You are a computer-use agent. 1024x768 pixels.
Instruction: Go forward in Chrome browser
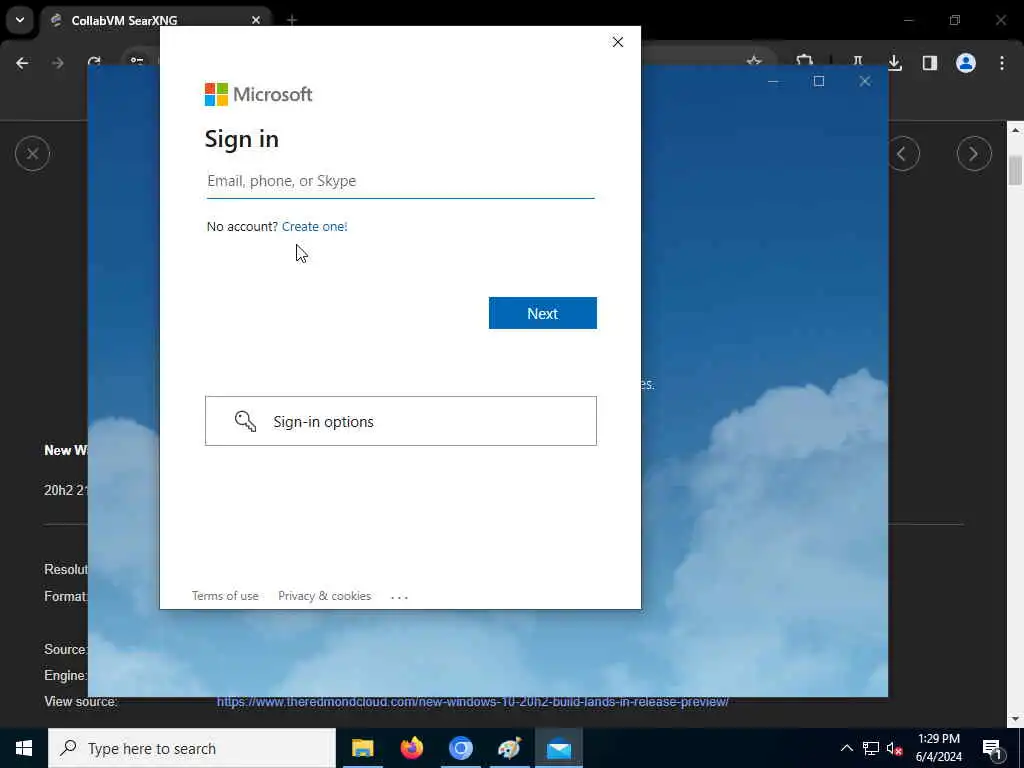(58, 63)
